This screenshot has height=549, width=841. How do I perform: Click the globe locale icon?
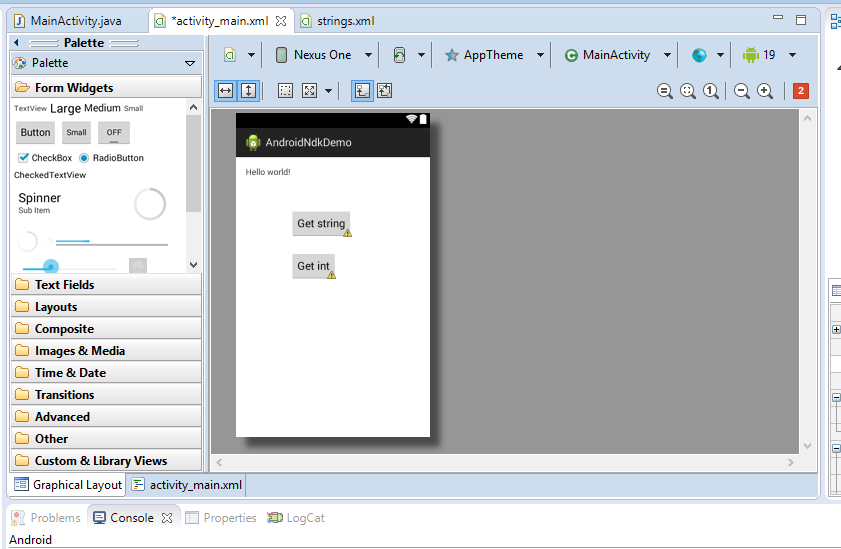click(x=699, y=55)
